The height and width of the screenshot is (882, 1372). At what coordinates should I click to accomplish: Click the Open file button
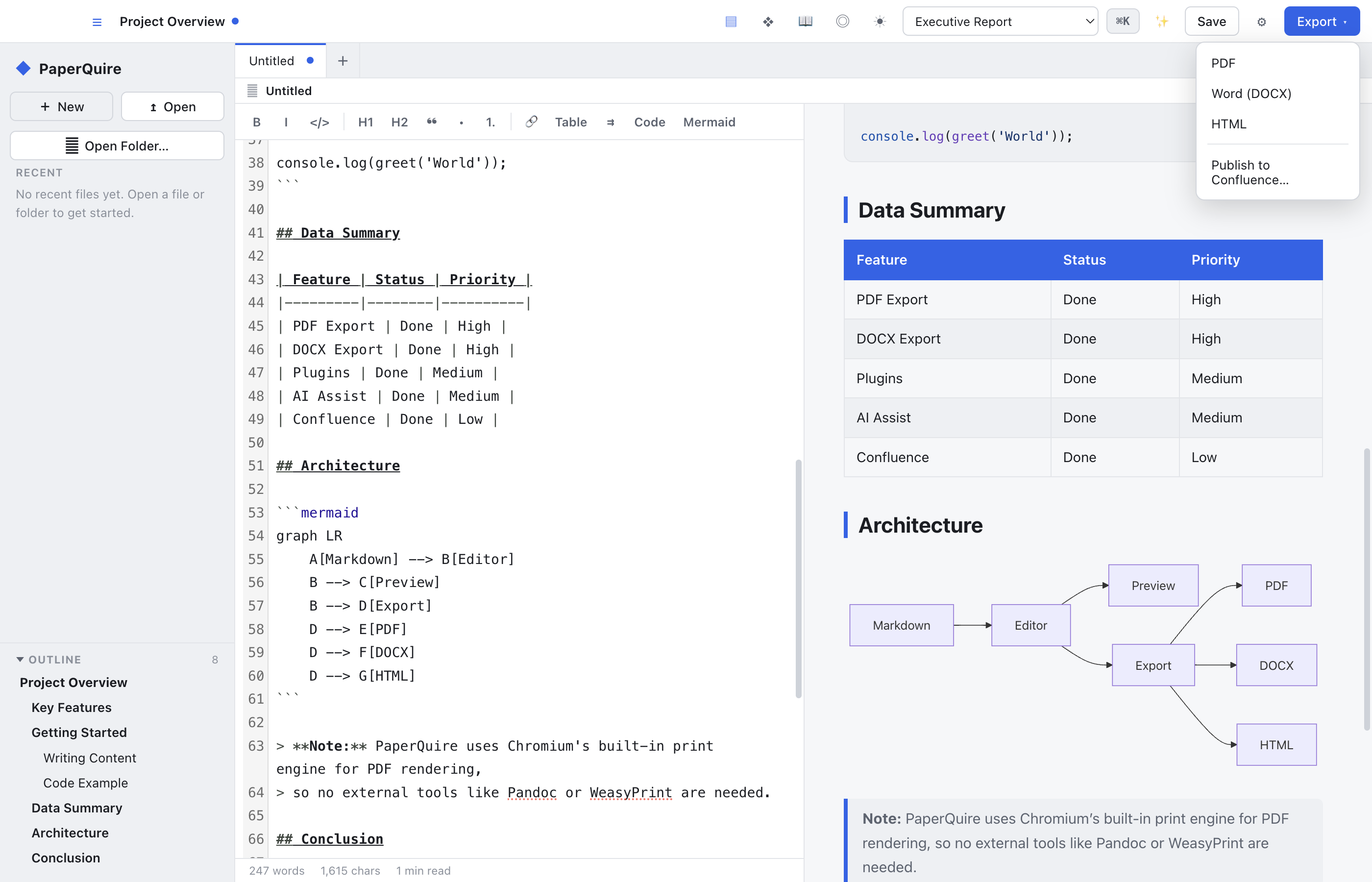tap(172, 106)
